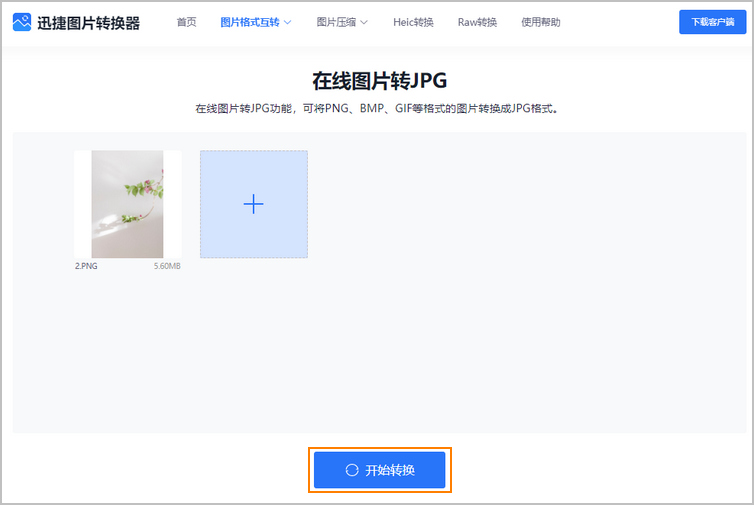The height and width of the screenshot is (505, 754).
Task: Click the 5.60MB file size label
Action: pos(167,266)
